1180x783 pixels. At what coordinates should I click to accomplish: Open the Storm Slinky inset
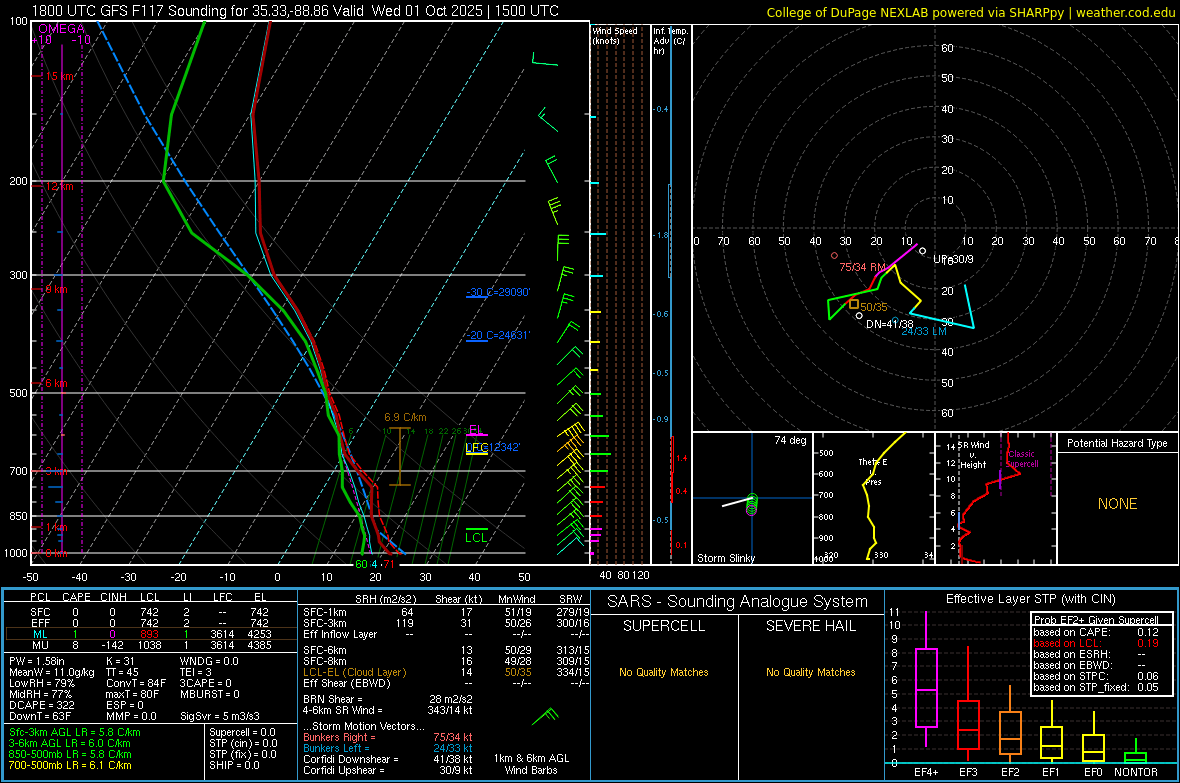pos(753,498)
